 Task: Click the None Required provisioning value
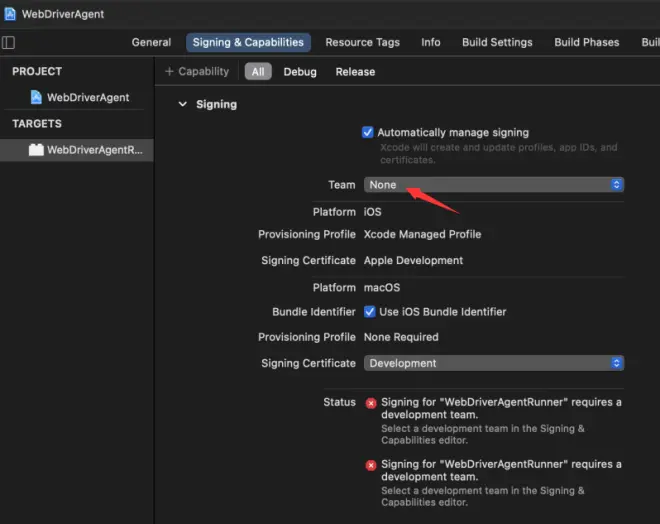click(x=401, y=337)
